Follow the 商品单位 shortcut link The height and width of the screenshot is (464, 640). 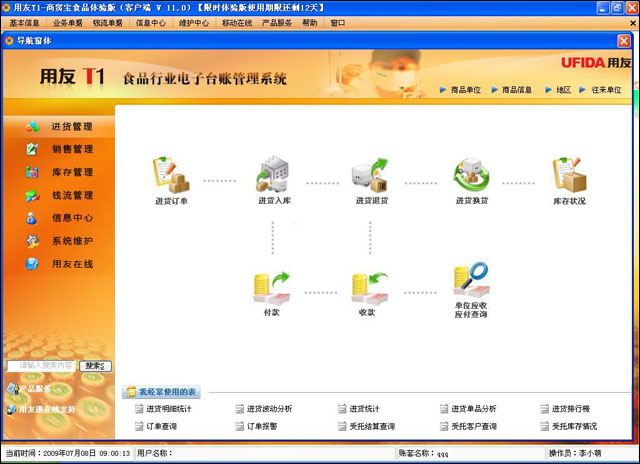click(465, 90)
